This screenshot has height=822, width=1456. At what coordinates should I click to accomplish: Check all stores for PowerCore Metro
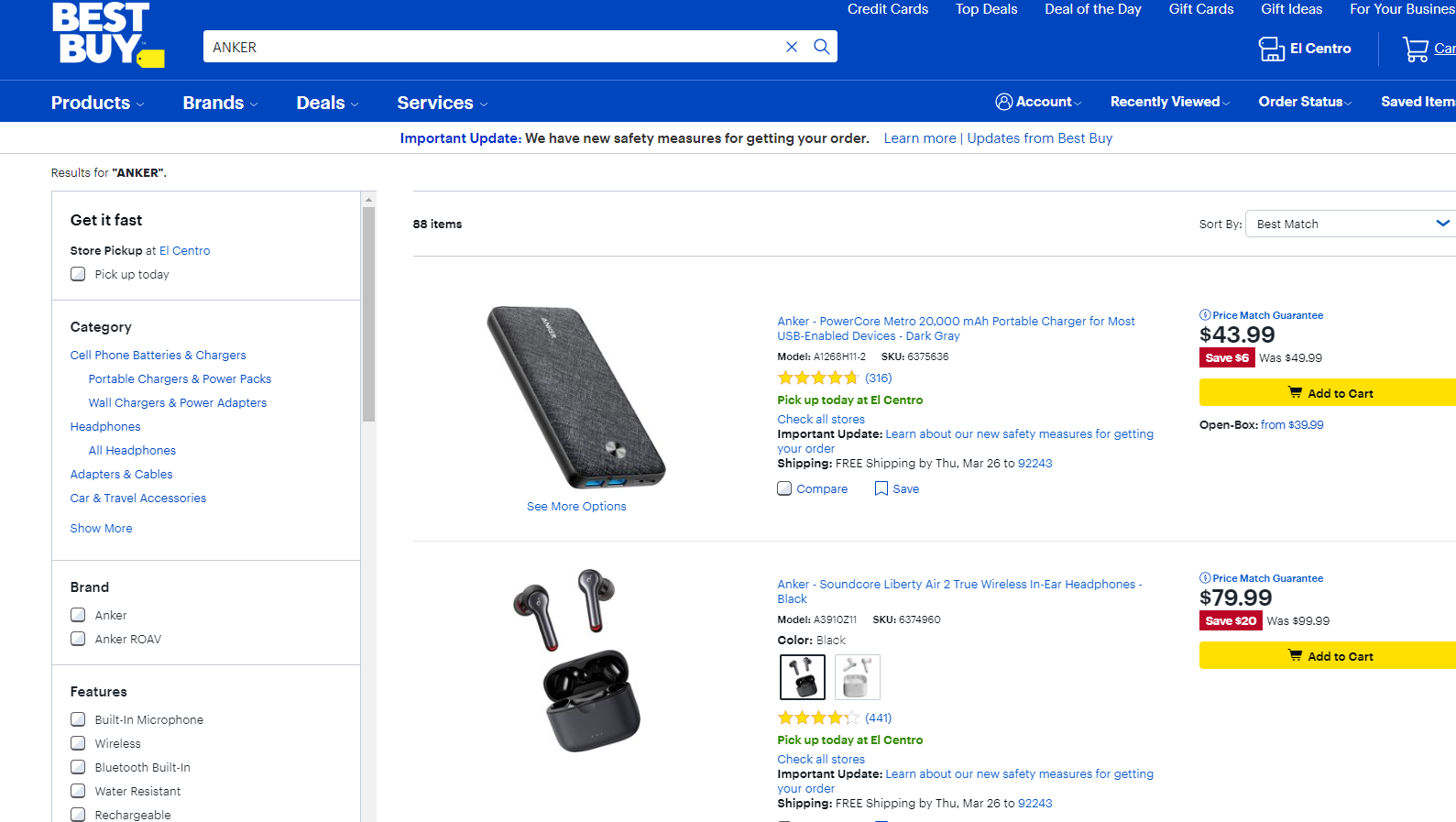pyautogui.click(x=821, y=419)
